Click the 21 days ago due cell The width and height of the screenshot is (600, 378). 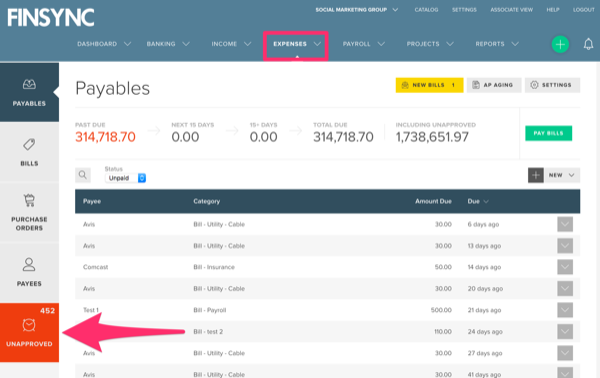pos(484,310)
